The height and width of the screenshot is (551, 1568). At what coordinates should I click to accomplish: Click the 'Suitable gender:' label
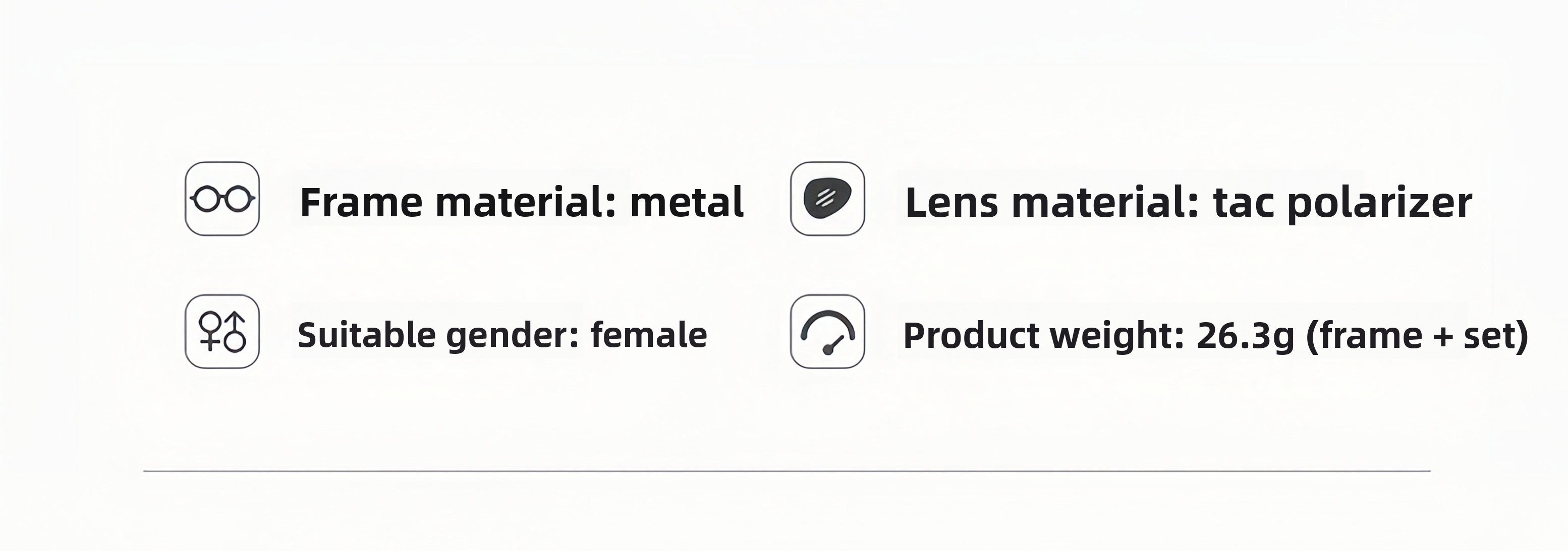click(x=438, y=336)
